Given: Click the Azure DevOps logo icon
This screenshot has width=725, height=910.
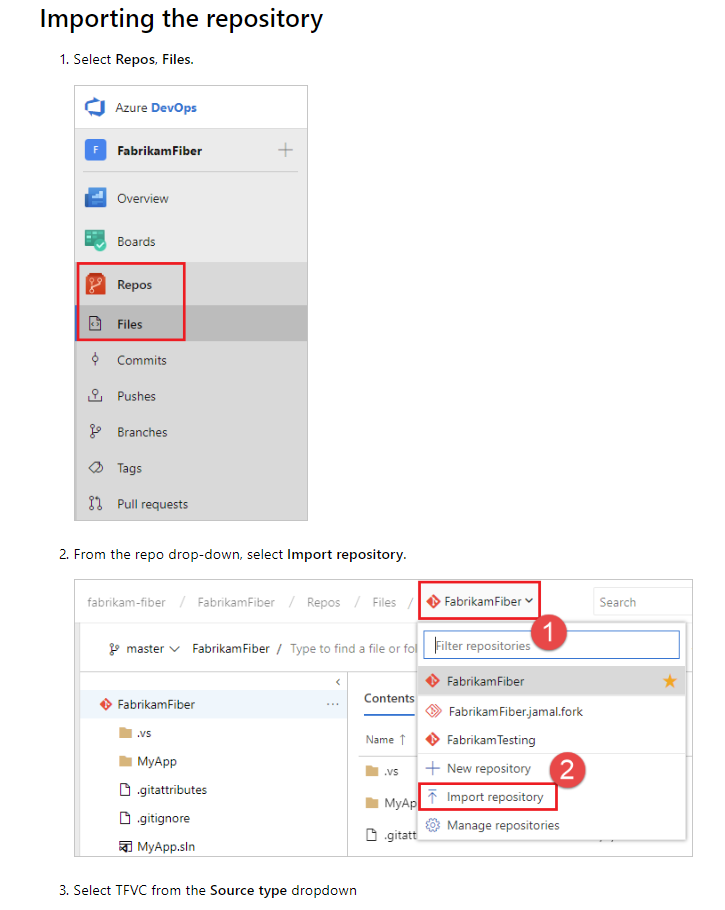Looking at the screenshot, I should (95, 108).
